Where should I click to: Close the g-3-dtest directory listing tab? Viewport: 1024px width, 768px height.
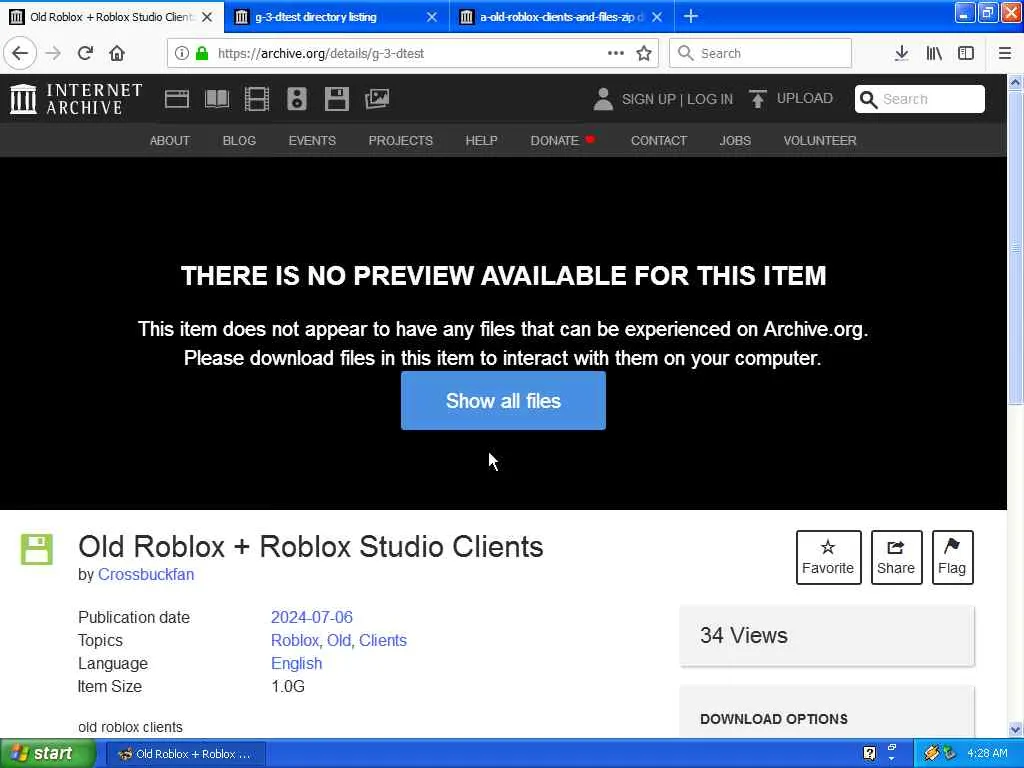(x=432, y=17)
